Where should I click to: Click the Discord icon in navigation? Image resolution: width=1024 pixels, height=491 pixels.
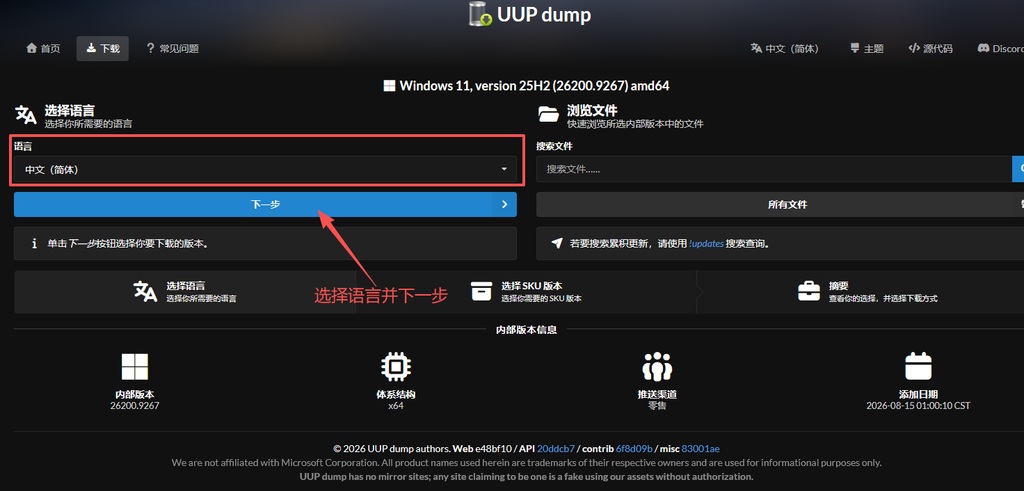983,48
